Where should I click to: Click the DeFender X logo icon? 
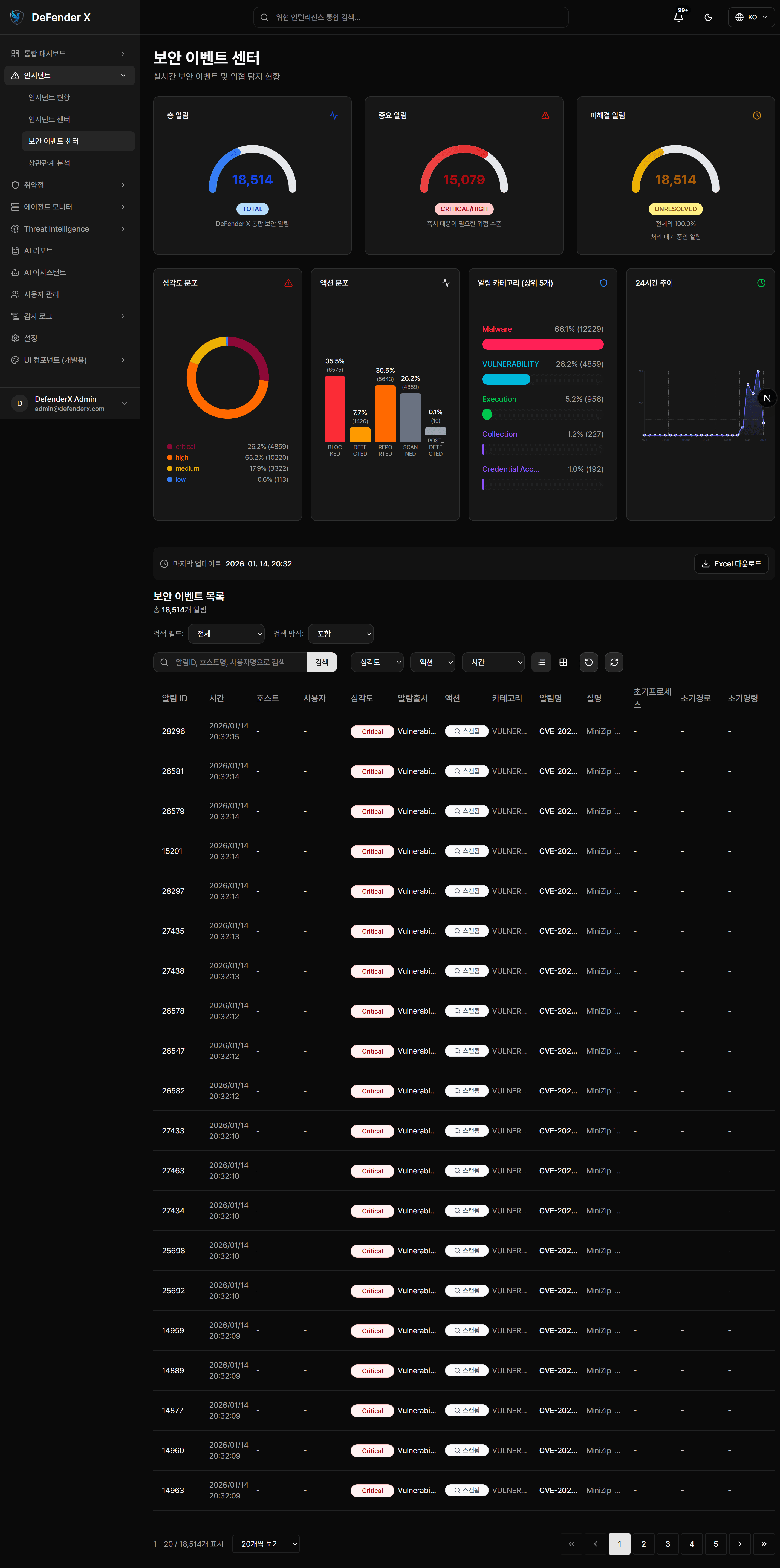(16, 17)
